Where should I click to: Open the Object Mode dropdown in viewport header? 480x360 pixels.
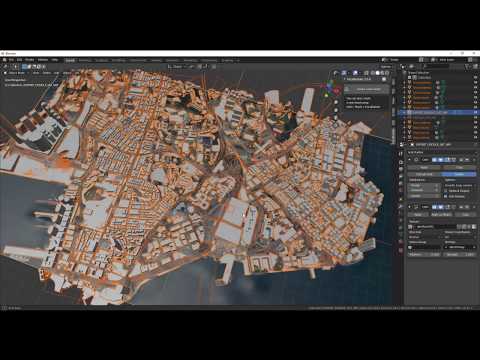point(16,73)
